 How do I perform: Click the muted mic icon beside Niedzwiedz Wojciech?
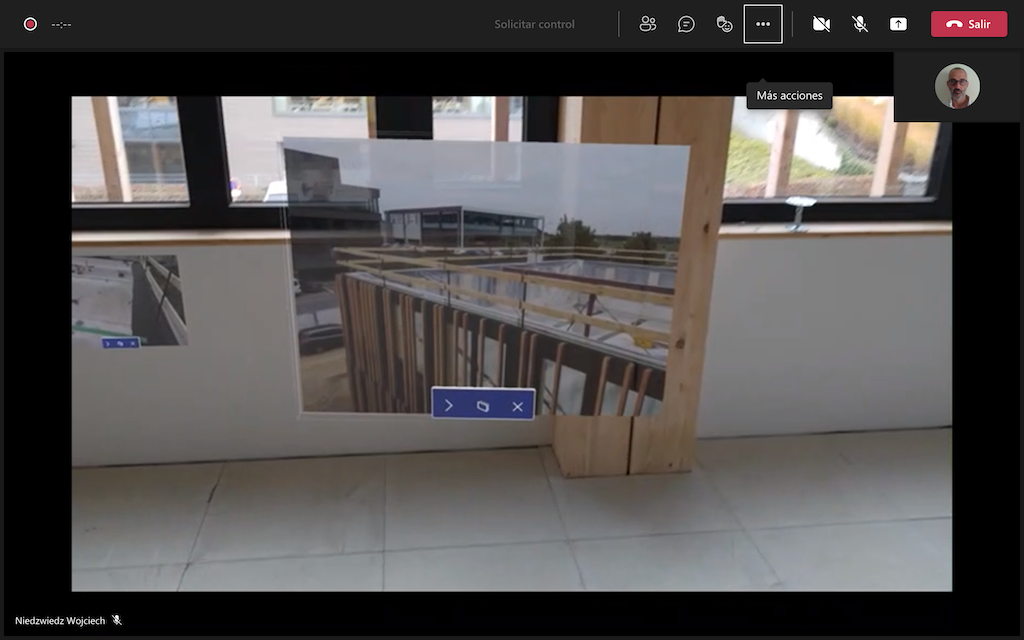116,620
